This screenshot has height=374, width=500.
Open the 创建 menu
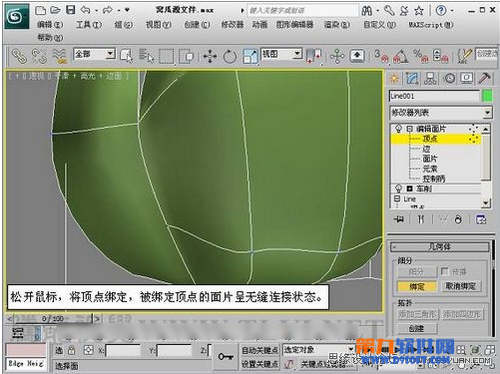(197, 25)
